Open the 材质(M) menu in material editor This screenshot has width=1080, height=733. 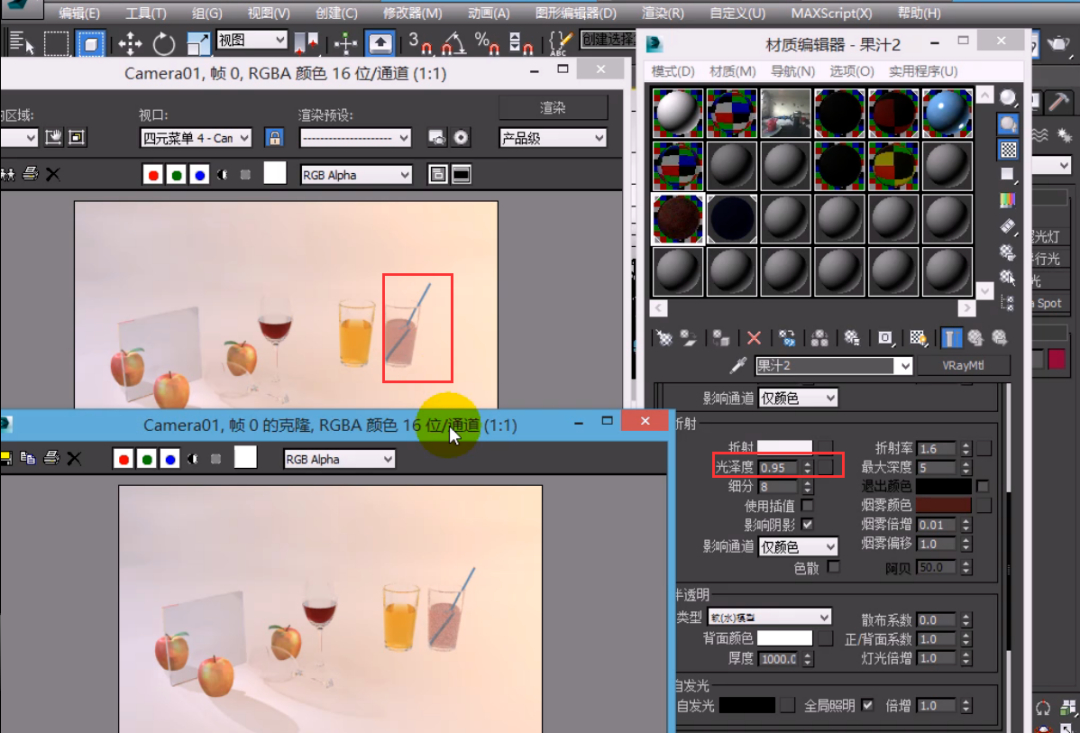coord(732,72)
